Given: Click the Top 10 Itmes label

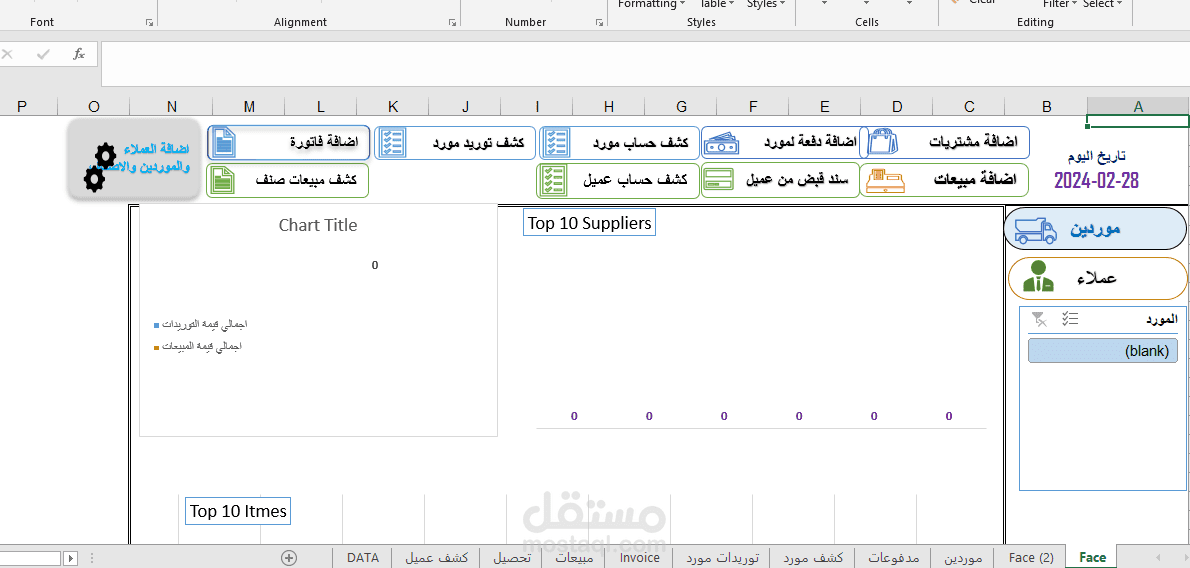Looking at the screenshot, I should pyautogui.click(x=238, y=511).
